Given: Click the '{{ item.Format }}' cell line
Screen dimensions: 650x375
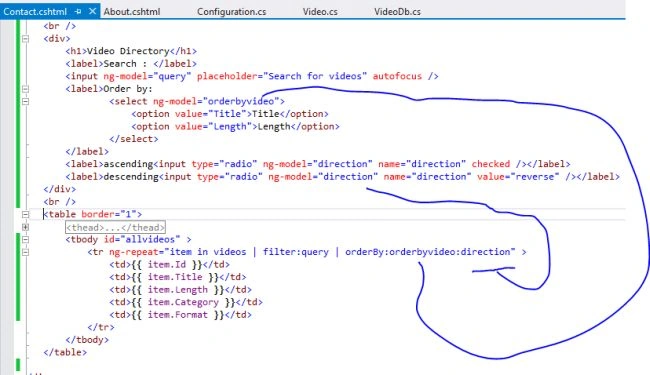Looking at the screenshot, I should pos(181,315).
